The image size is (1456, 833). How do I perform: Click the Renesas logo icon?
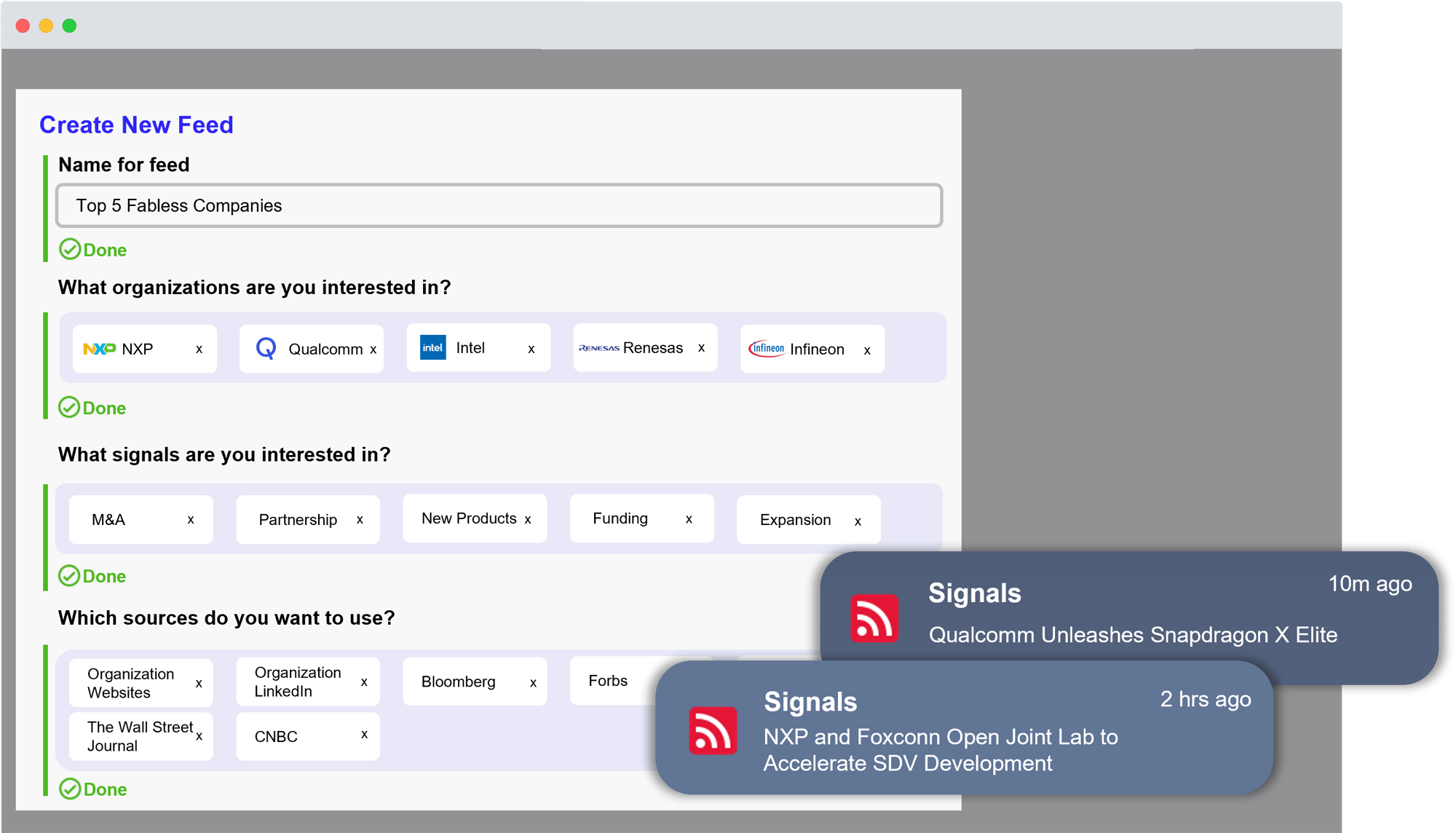click(x=599, y=348)
